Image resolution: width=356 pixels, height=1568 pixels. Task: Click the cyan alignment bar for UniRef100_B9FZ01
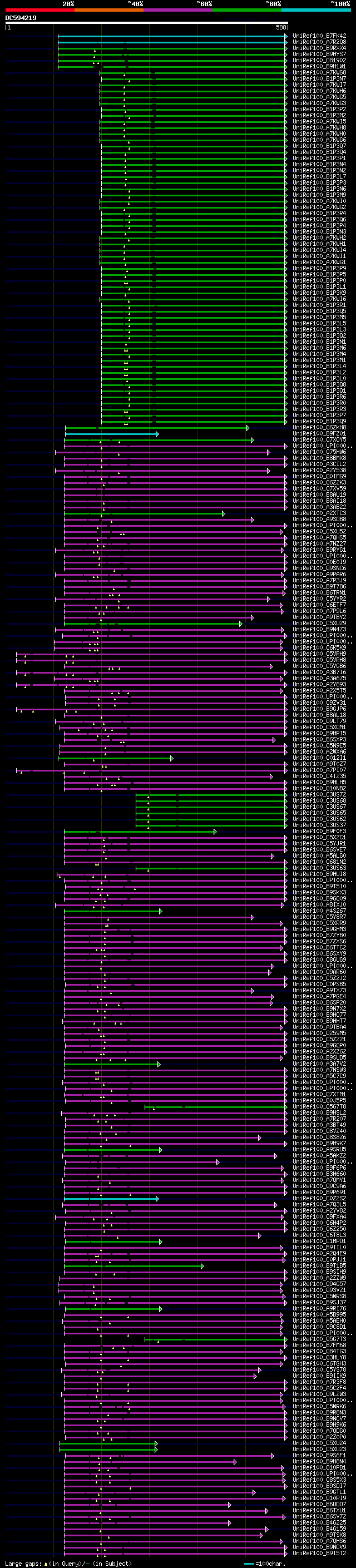point(111,434)
